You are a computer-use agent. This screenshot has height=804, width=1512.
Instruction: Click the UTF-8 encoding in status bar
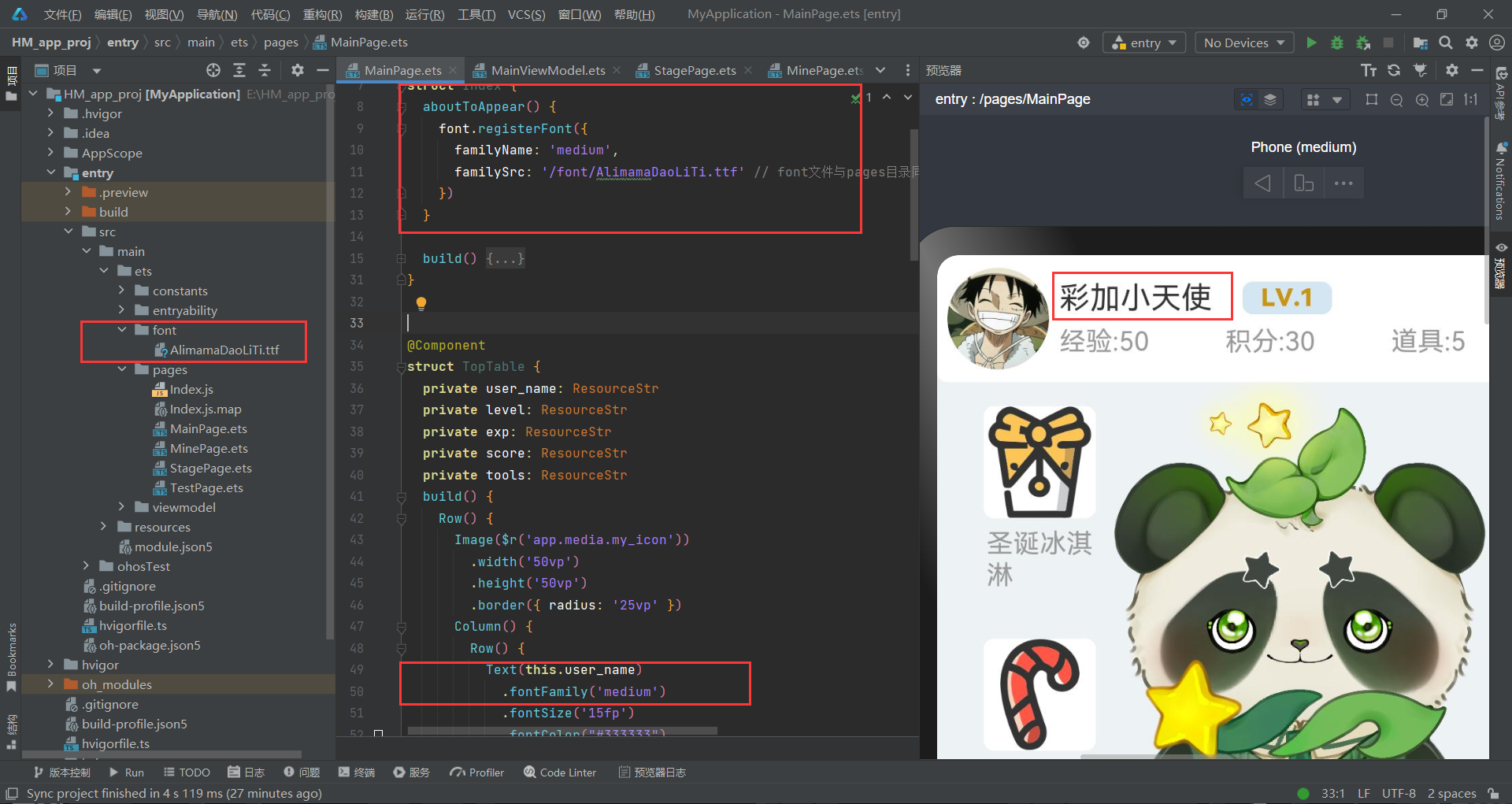point(1399,793)
